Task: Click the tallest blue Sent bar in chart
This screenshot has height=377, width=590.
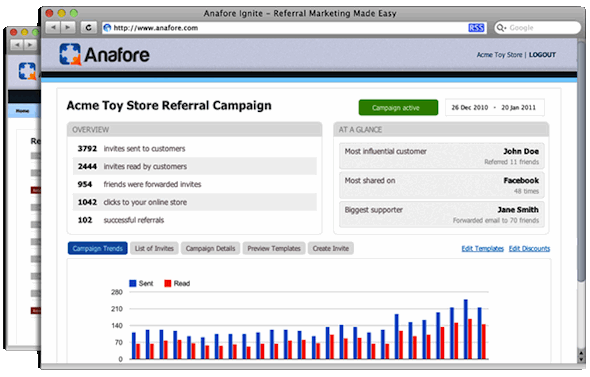Action: click(x=466, y=329)
